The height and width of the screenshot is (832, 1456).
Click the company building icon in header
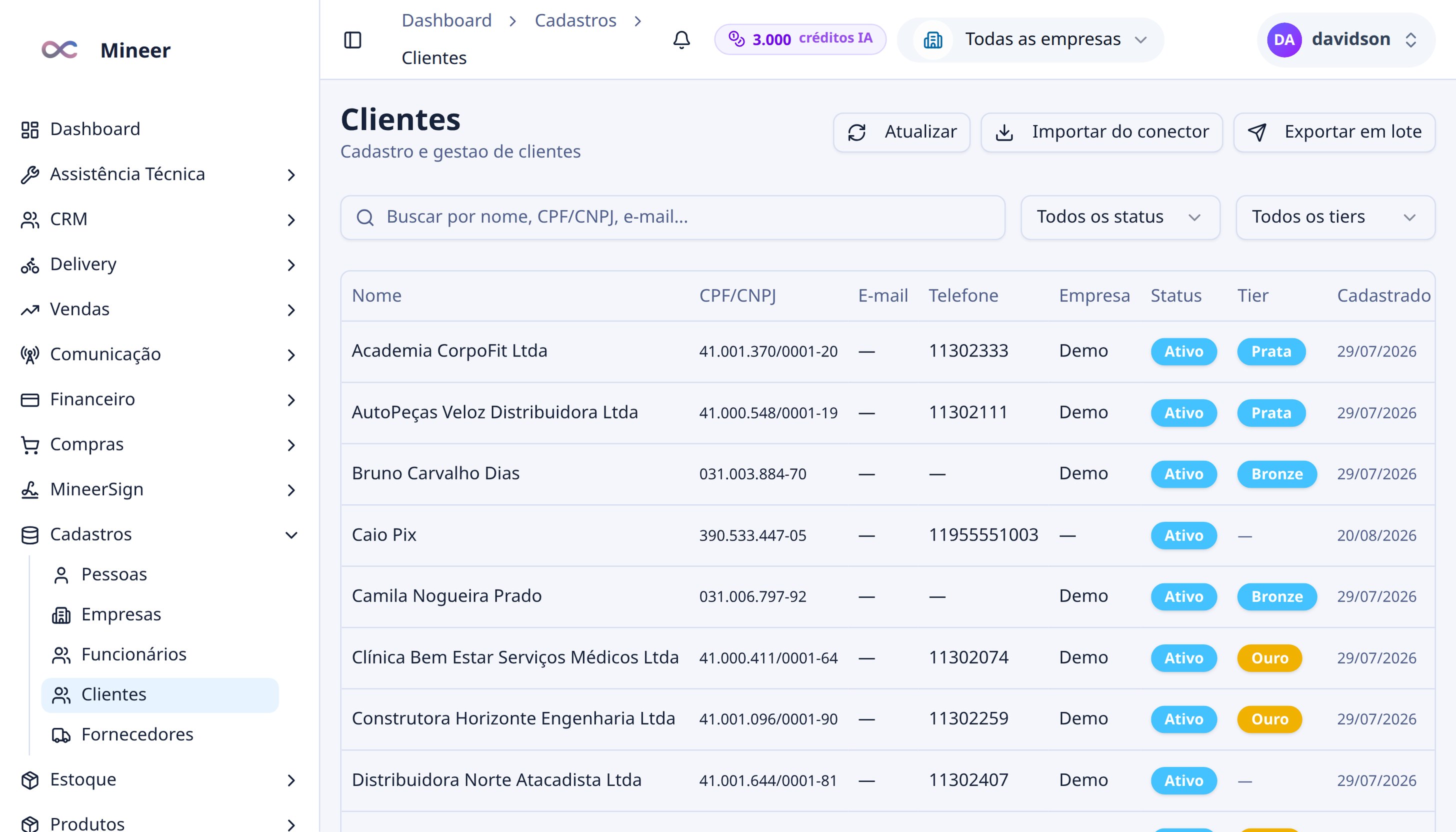point(933,40)
